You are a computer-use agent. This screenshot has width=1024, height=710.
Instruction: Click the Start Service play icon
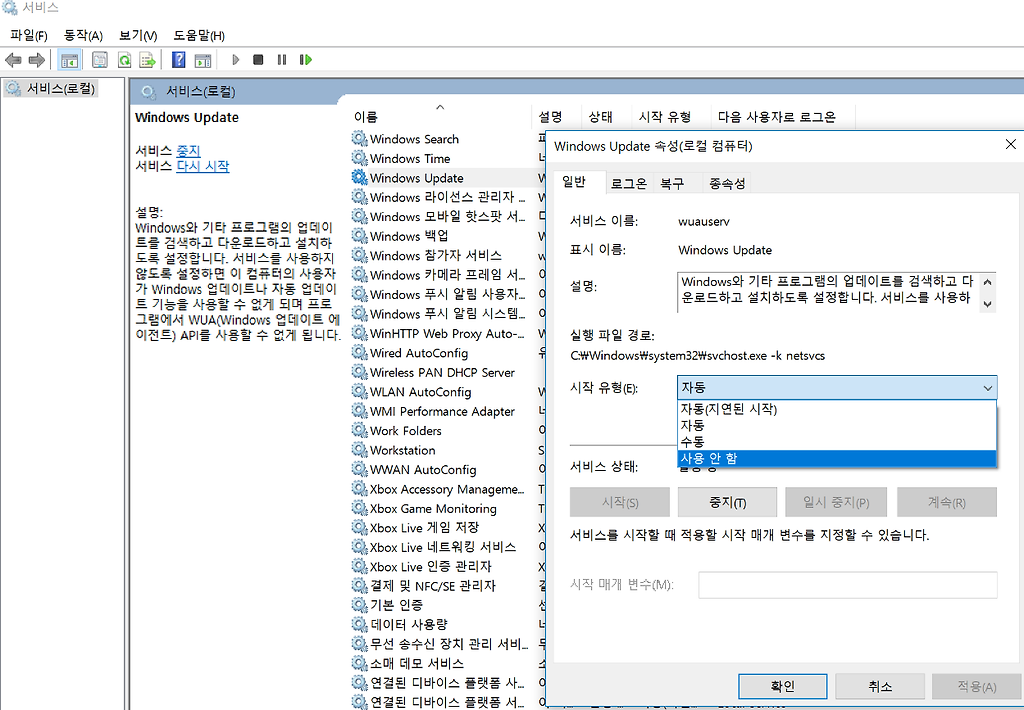click(236, 60)
